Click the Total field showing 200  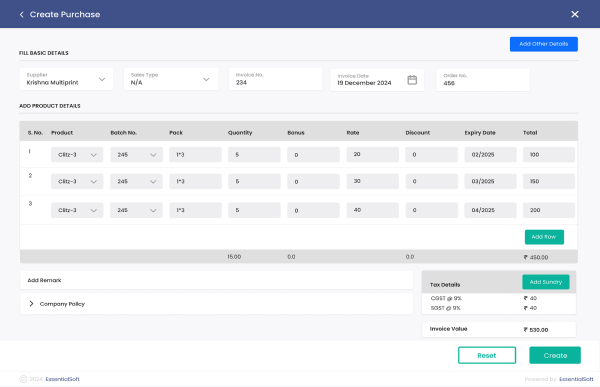[549, 210]
